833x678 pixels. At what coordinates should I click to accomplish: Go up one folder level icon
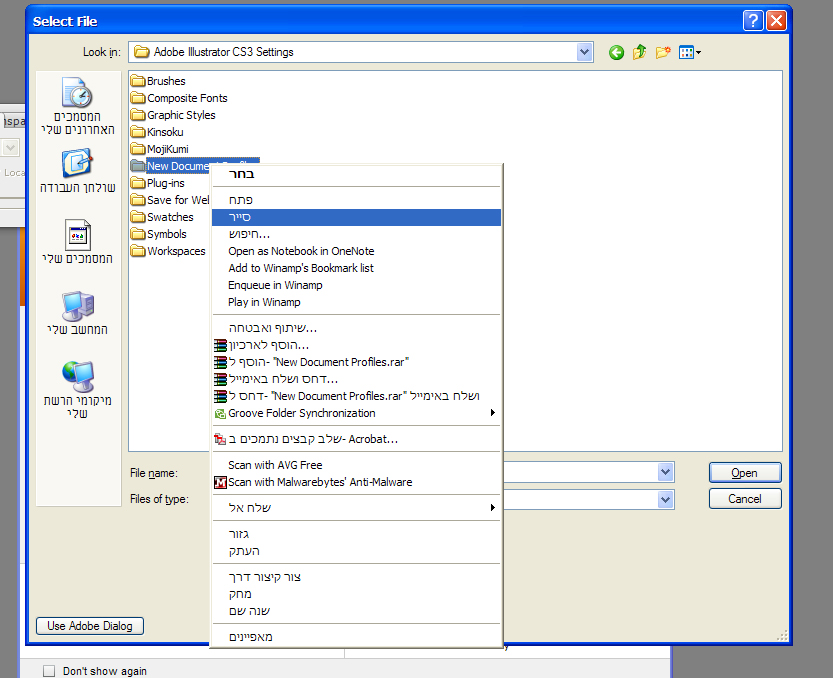[640, 52]
